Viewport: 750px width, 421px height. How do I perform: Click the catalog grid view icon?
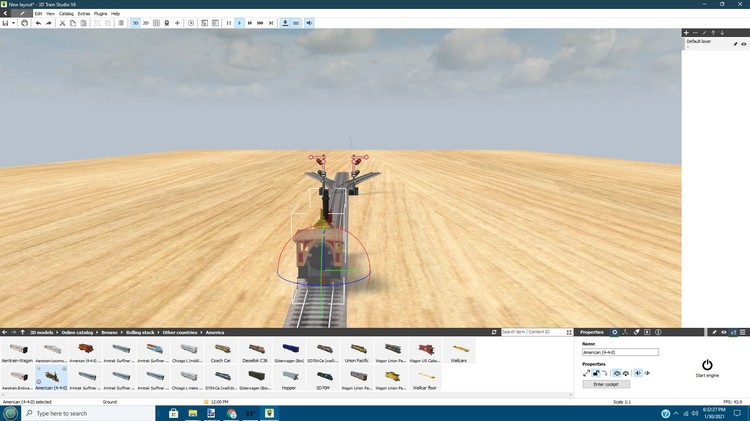pyautogui.click(x=569, y=332)
